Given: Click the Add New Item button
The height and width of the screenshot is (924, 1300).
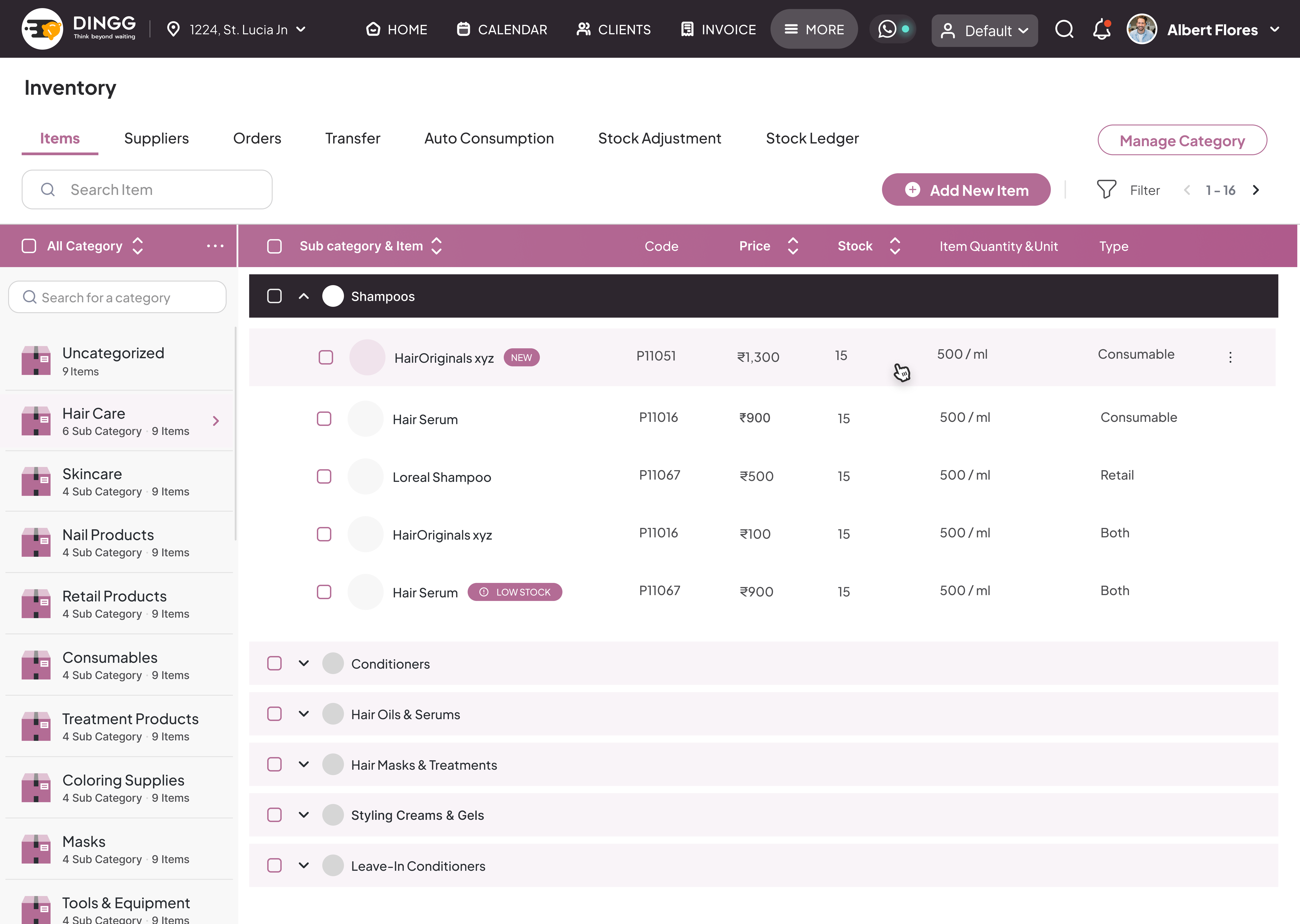Looking at the screenshot, I should tap(966, 189).
